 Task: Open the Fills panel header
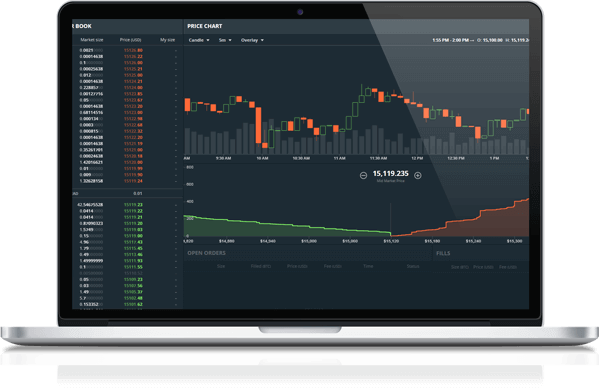[443, 253]
